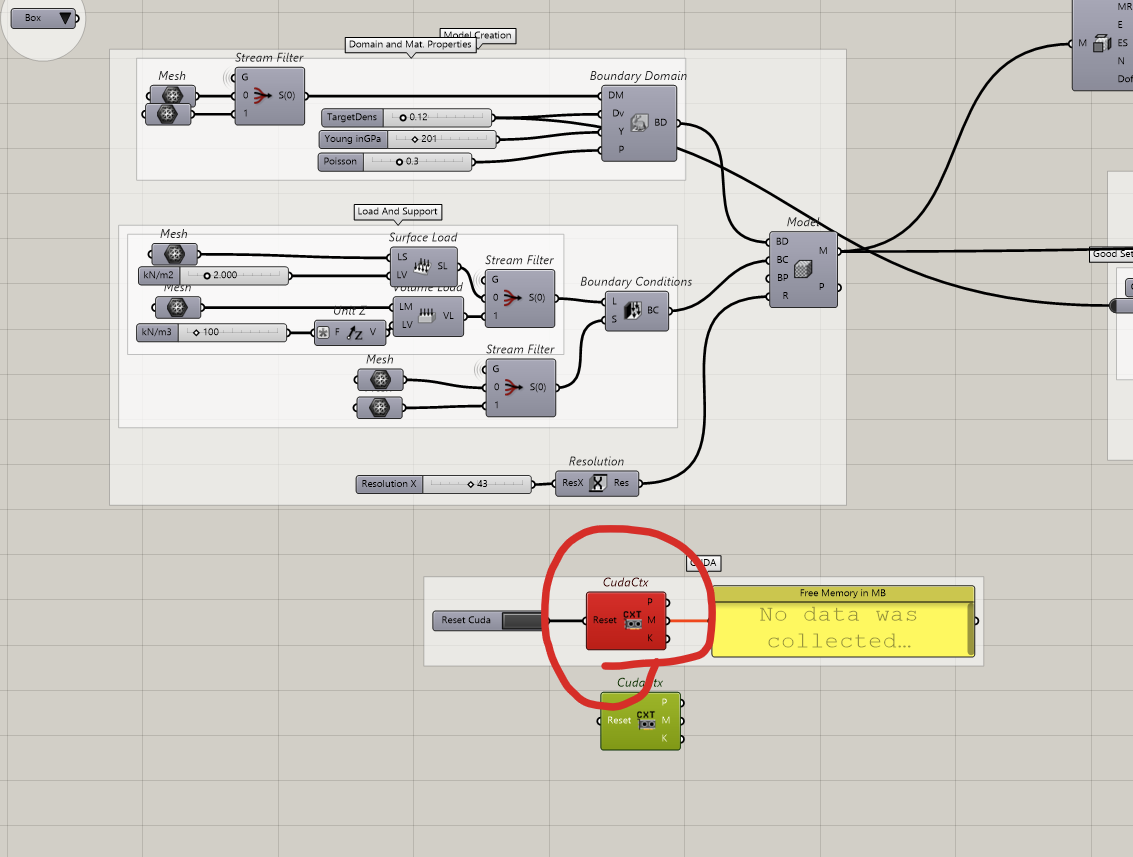Click the kN/m2 slider handle at 2.000
The width and height of the screenshot is (1133, 857).
(x=207, y=275)
